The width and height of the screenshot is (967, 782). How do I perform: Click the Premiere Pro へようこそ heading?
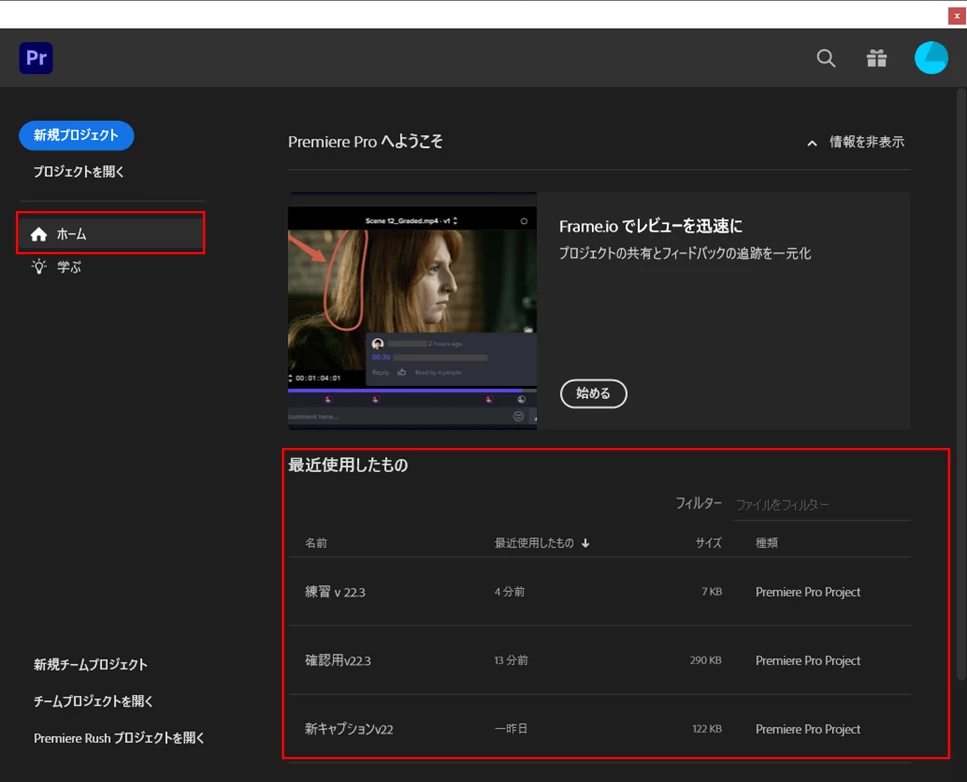pos(365,142)
